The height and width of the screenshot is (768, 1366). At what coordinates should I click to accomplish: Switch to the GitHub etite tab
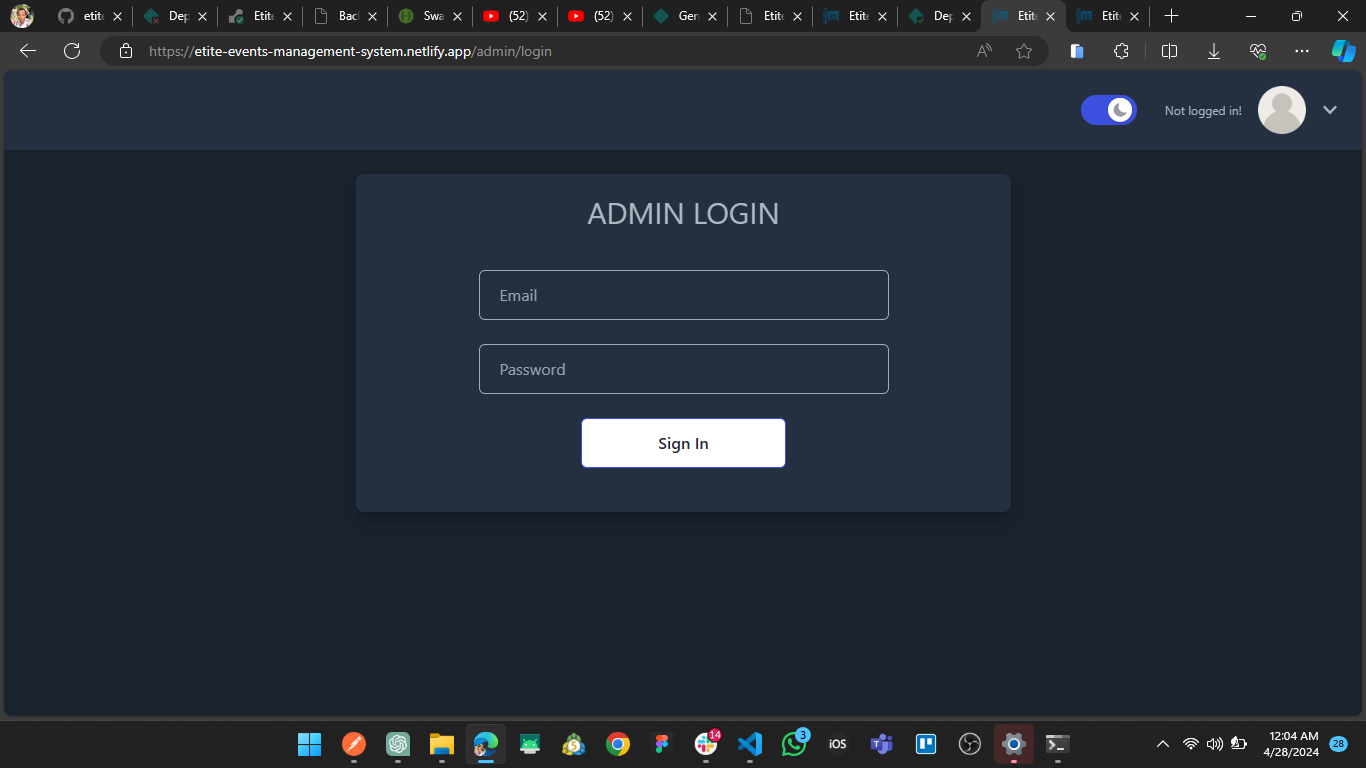tap(85, 16)
